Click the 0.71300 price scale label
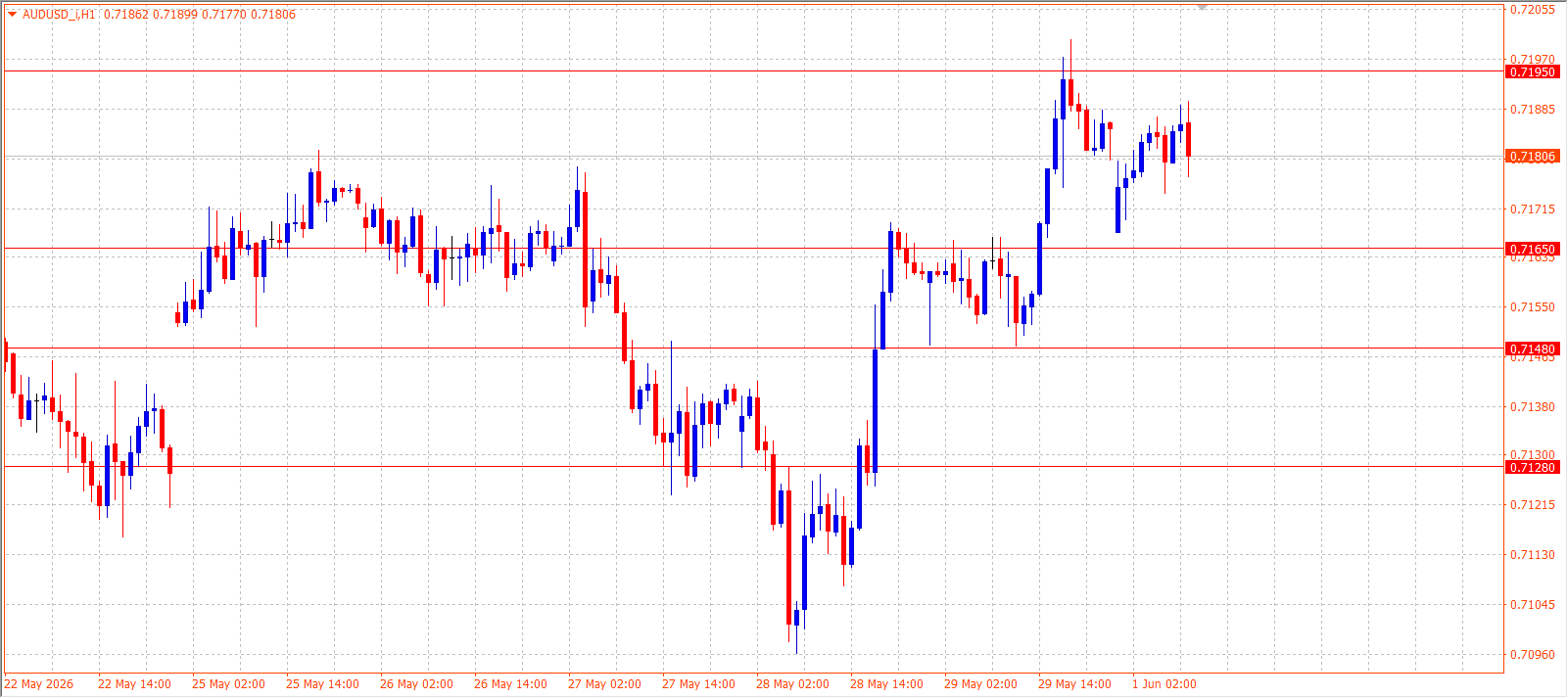The image size is (1568, 698). pyautogui.click(x=1533, y=455)
